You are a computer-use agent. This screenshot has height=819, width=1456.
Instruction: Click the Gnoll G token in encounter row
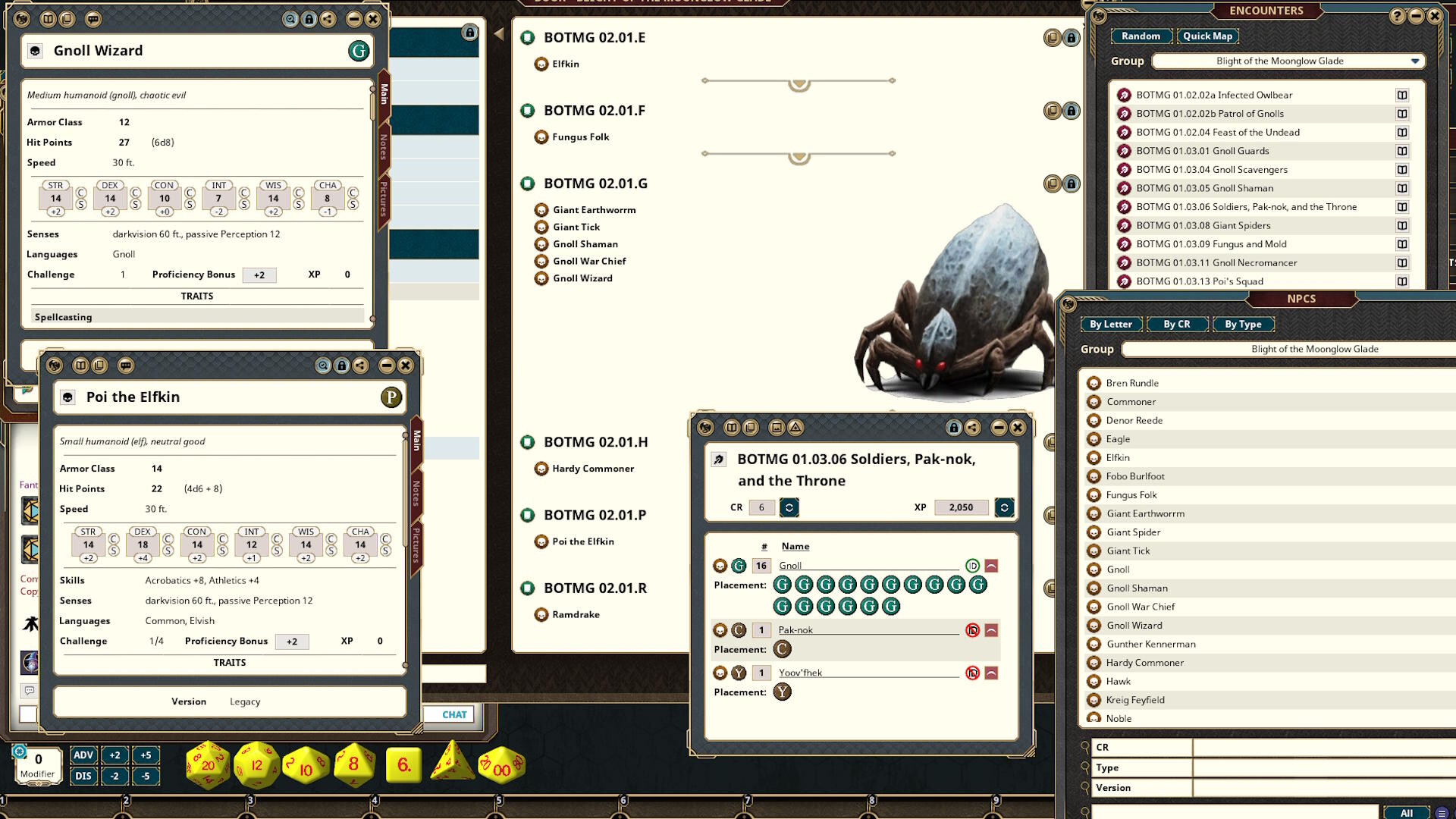(x=739, y=566)
